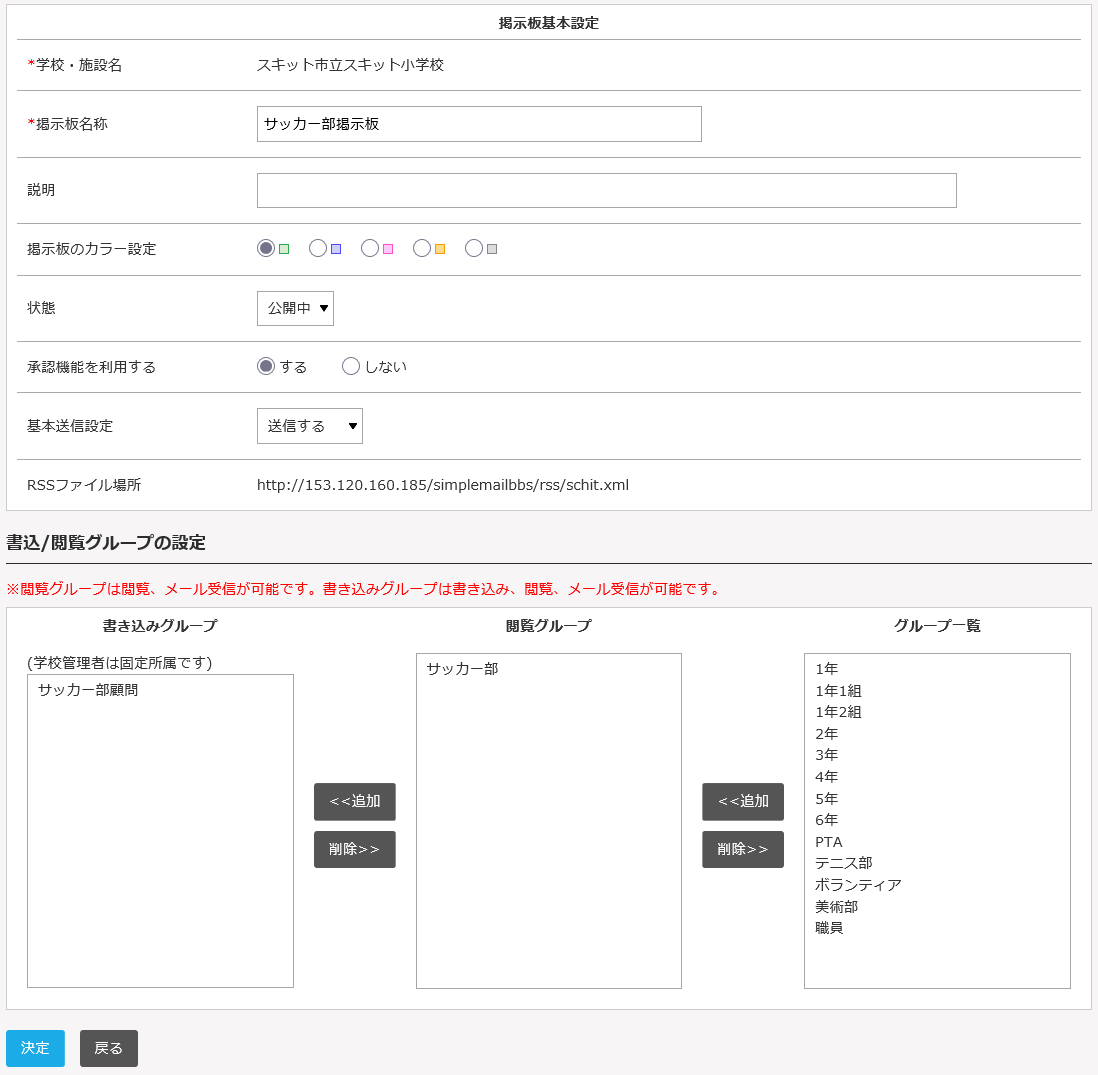Click 削除 button beside the writing group list

coord(355,849)
